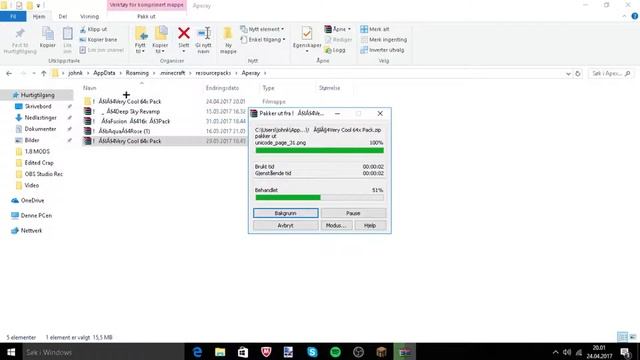Switch to large icons view button

633,337
